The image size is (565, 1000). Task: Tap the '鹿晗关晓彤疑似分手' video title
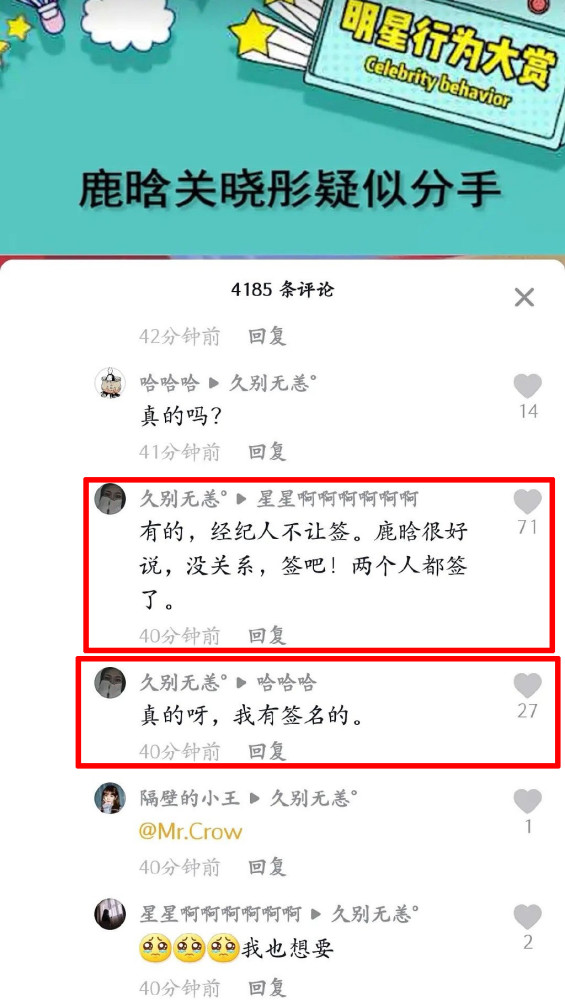click(290, 189)
